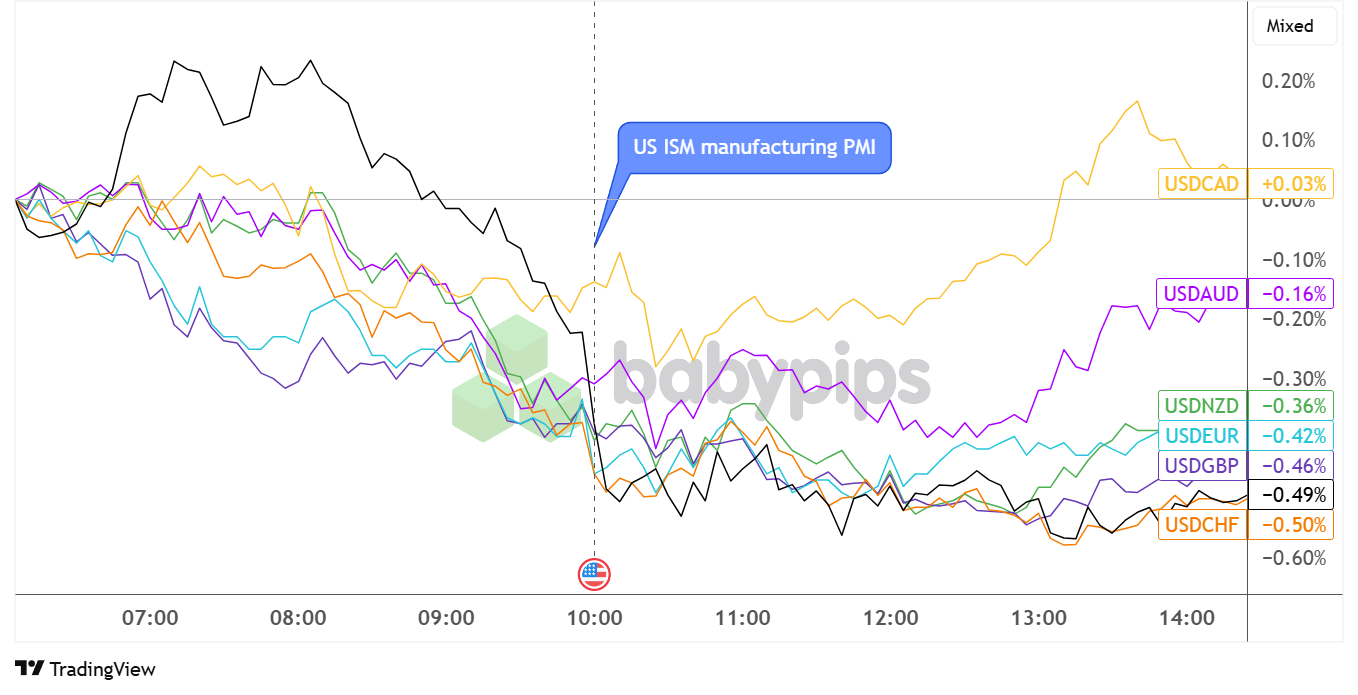Select the USDEUR series label
The image size is (1358, 695).
click(1202, 435)
